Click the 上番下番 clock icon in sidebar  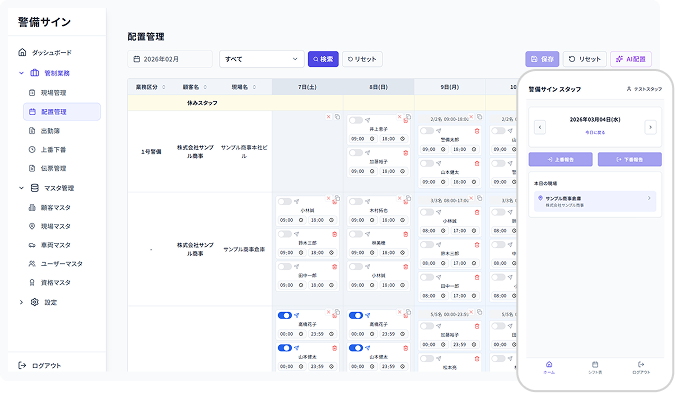(x=32, y=149)
